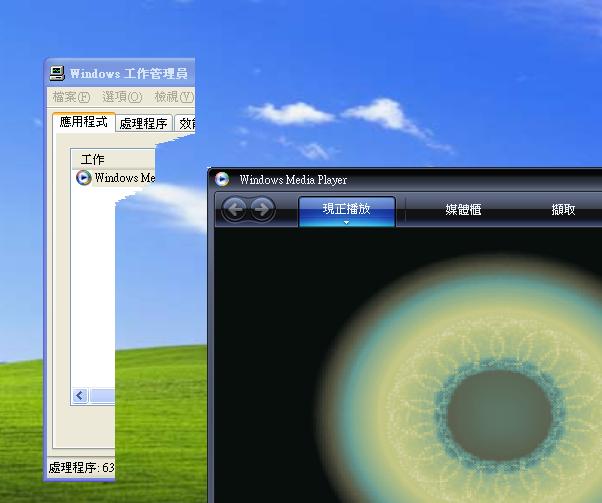Screen dimensions: 602x503
Task: Switch to the 處理程序 tab
Action: pyautogui.click(x=144, y=124)
